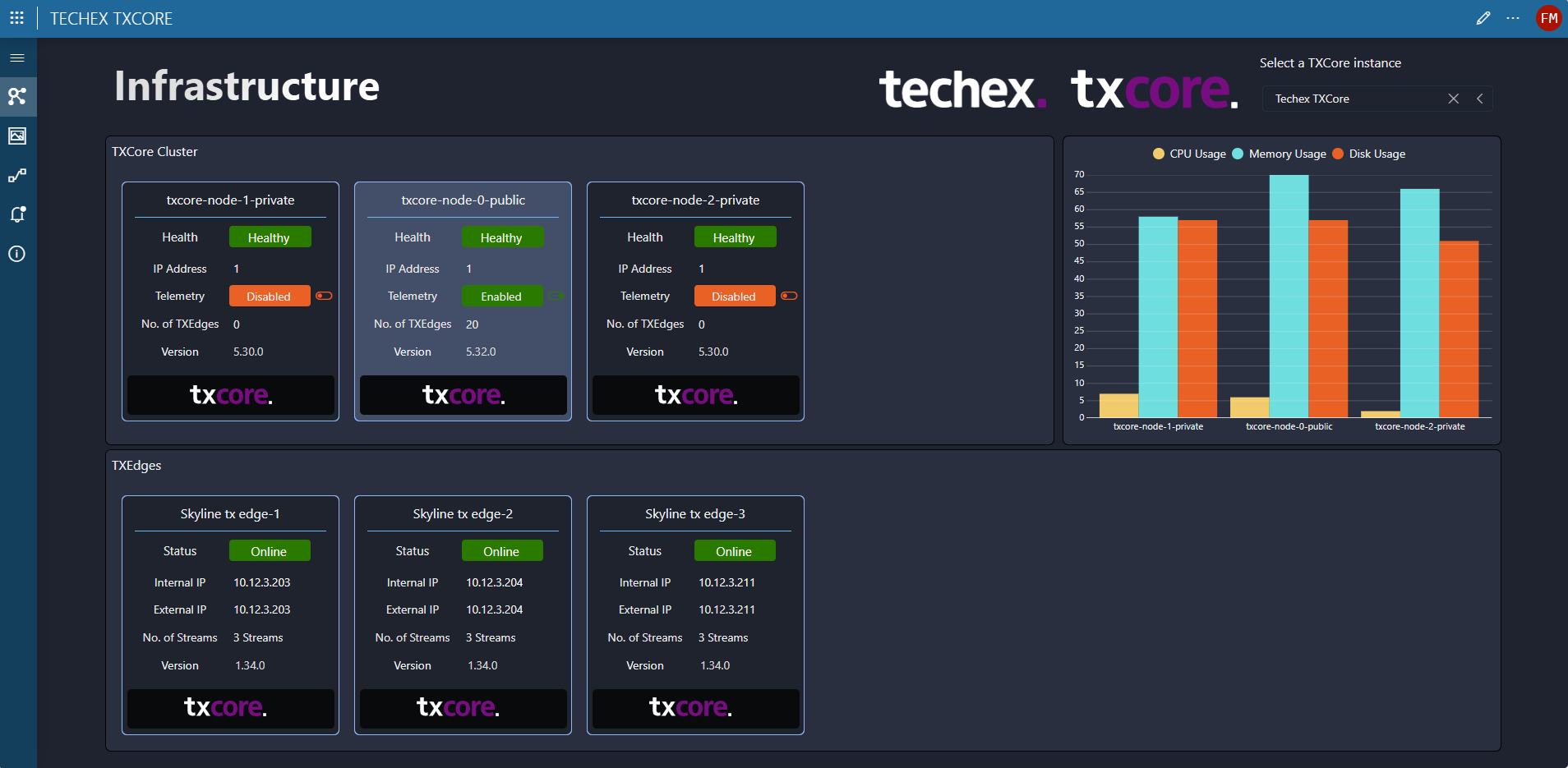1568x768 pixels.
Task: Click Disk Usage bar for txcore-node-0-public
Action: click(1328, 319)
